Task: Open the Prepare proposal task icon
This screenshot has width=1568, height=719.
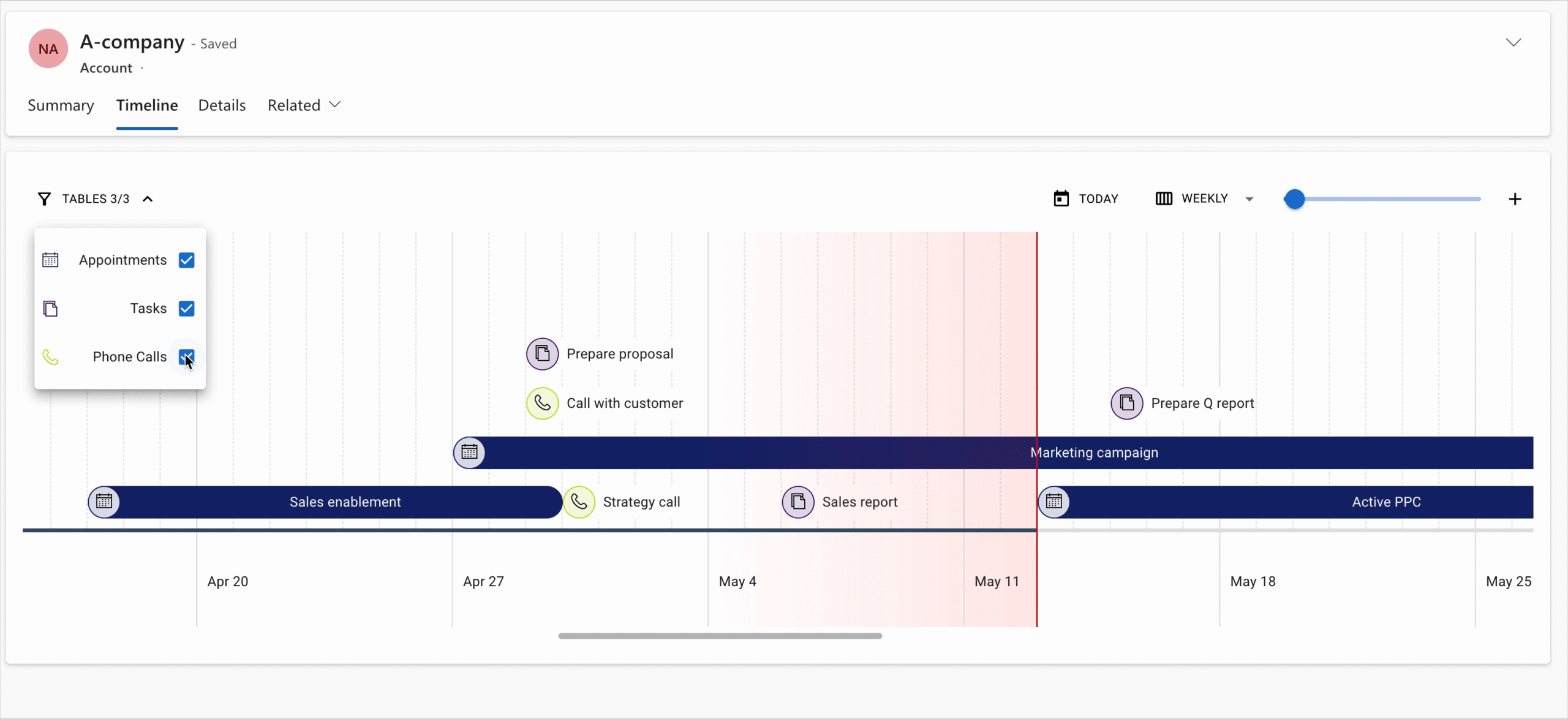Action: click(542, 353)
